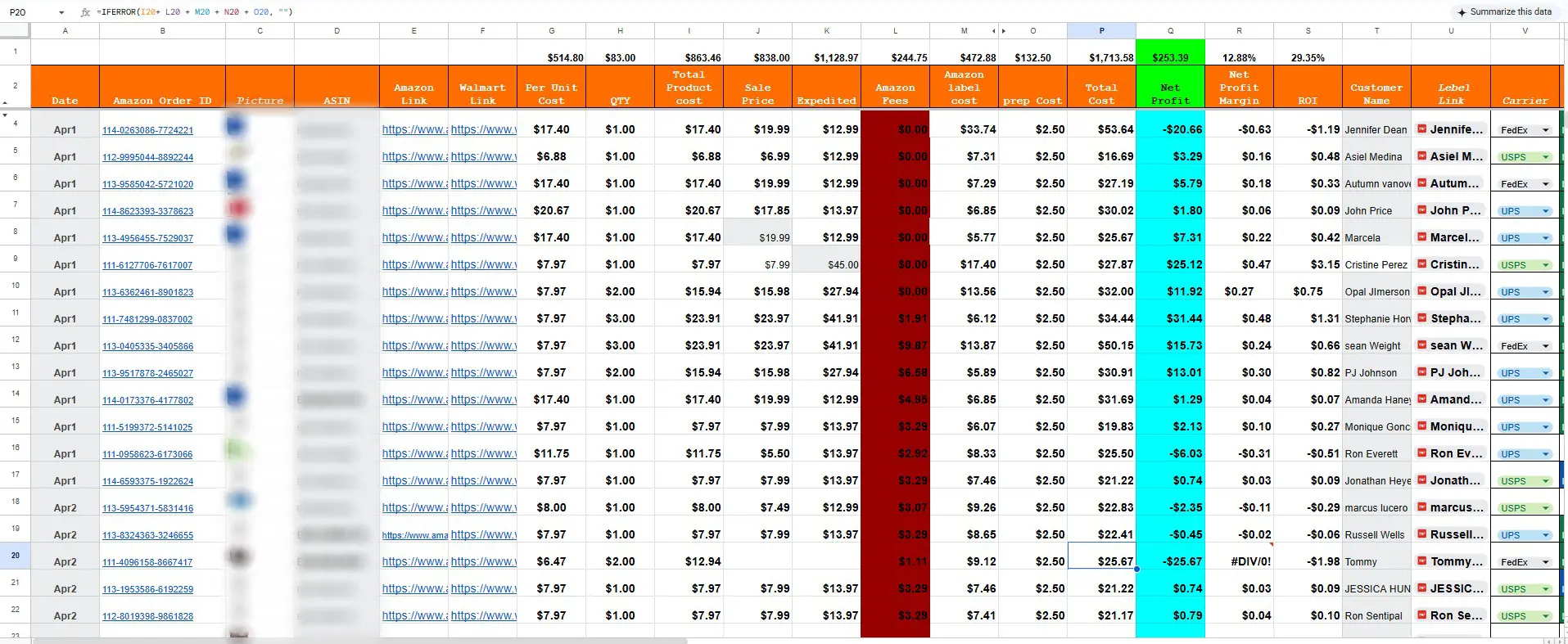Click the Customer Name header cell
This screenshot has width=1568, height=644.
coord(1376,87)
